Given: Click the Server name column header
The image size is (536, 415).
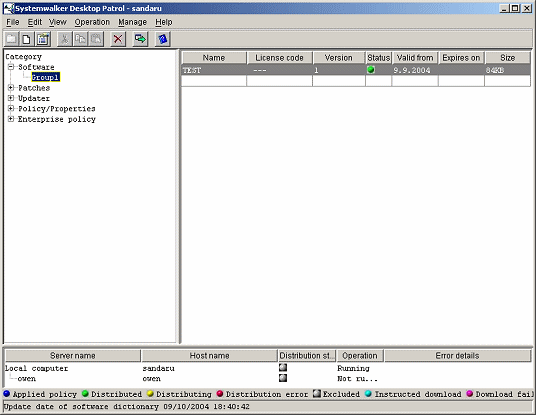Looking at the screenshot, I should (x=73, y=356).
